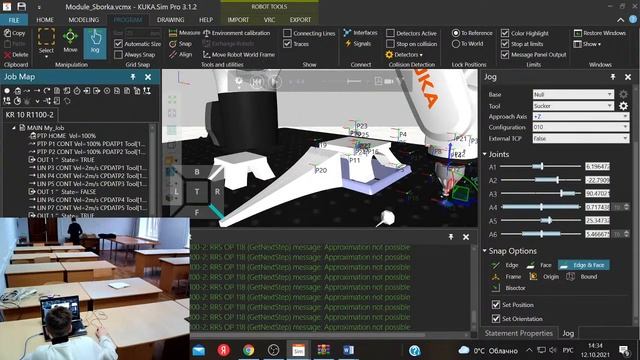Toggle Automatic Size checkbox
This screenshot has height=360, width=640.
(118, 44)
